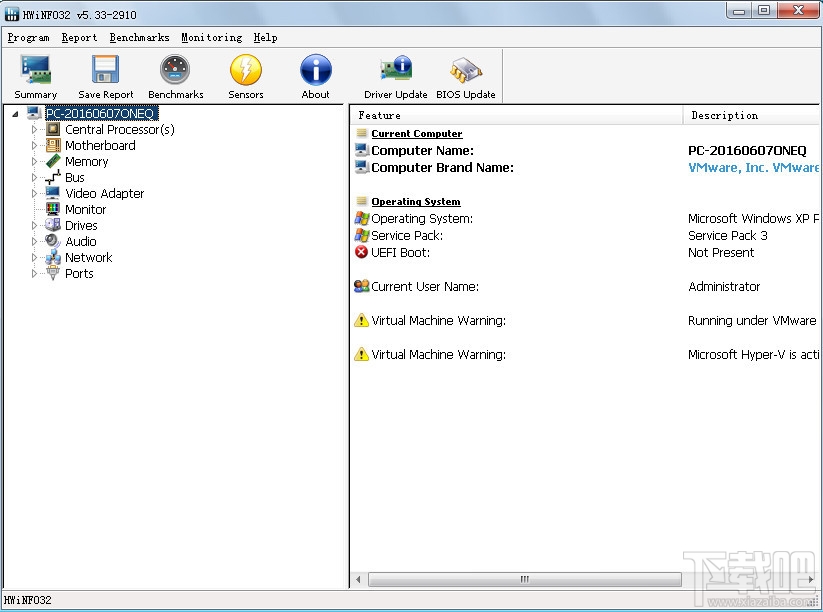This screenshot has height=612, width=823.
Task: Expand the Network node arrow
Action: point(34,257)
